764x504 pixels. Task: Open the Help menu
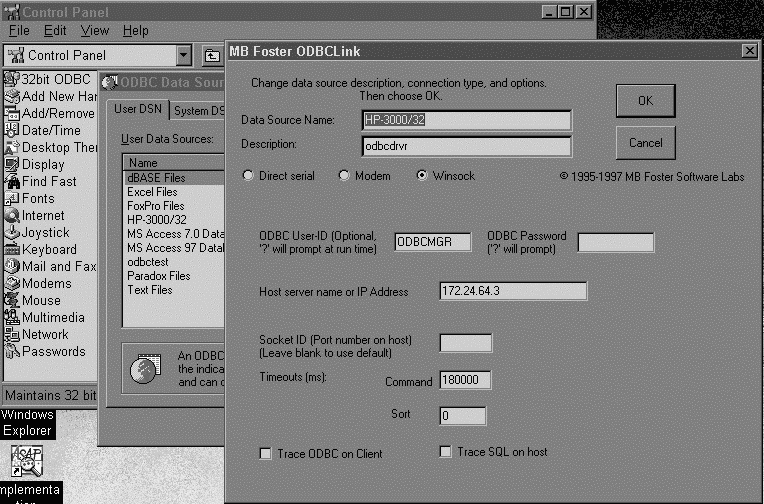[x=135, y=31]
